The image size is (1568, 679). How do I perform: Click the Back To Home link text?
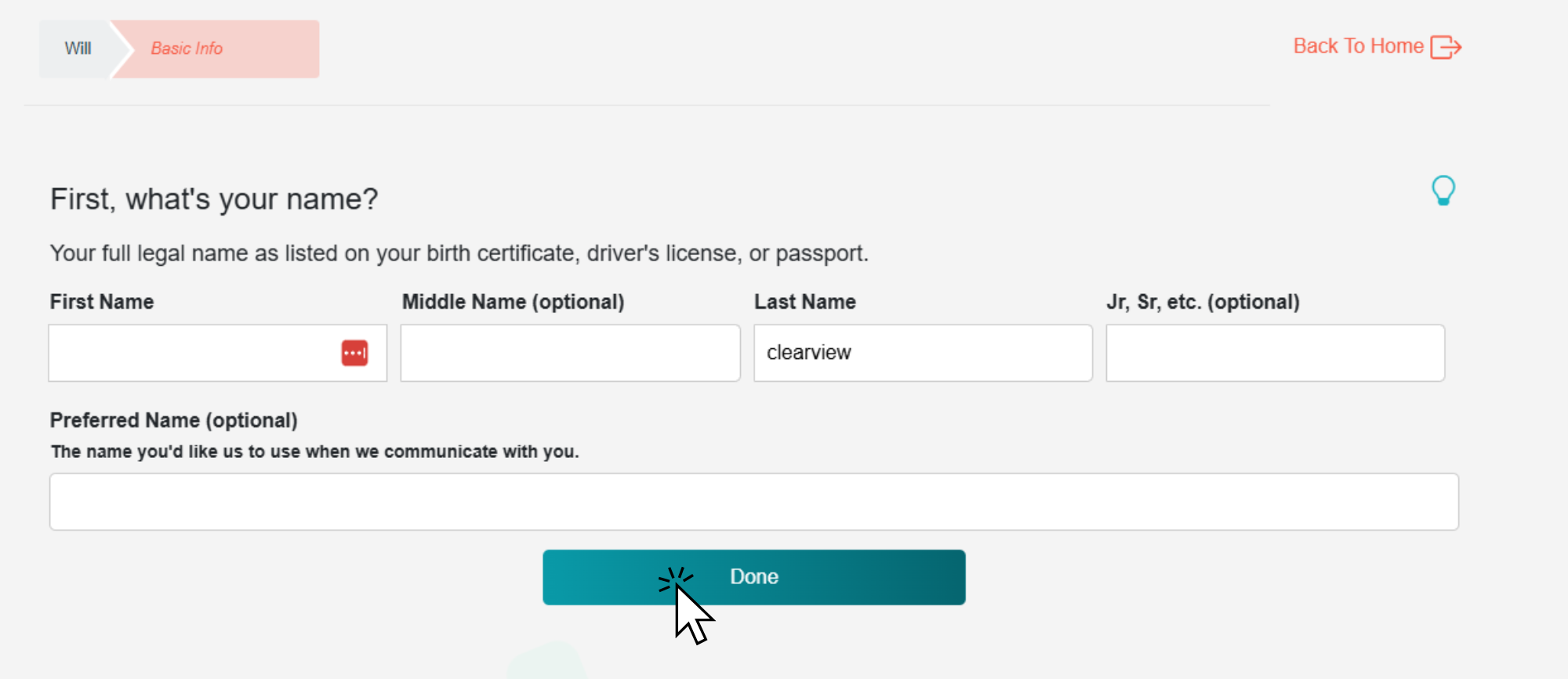pos(1358,46)
